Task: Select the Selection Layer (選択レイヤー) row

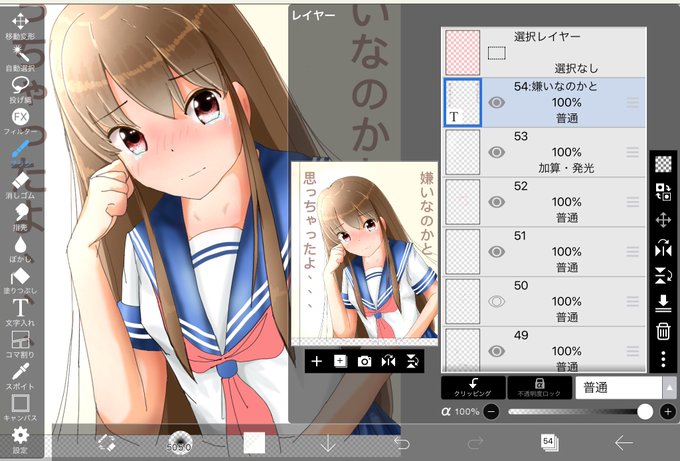Action: (544, 52)
